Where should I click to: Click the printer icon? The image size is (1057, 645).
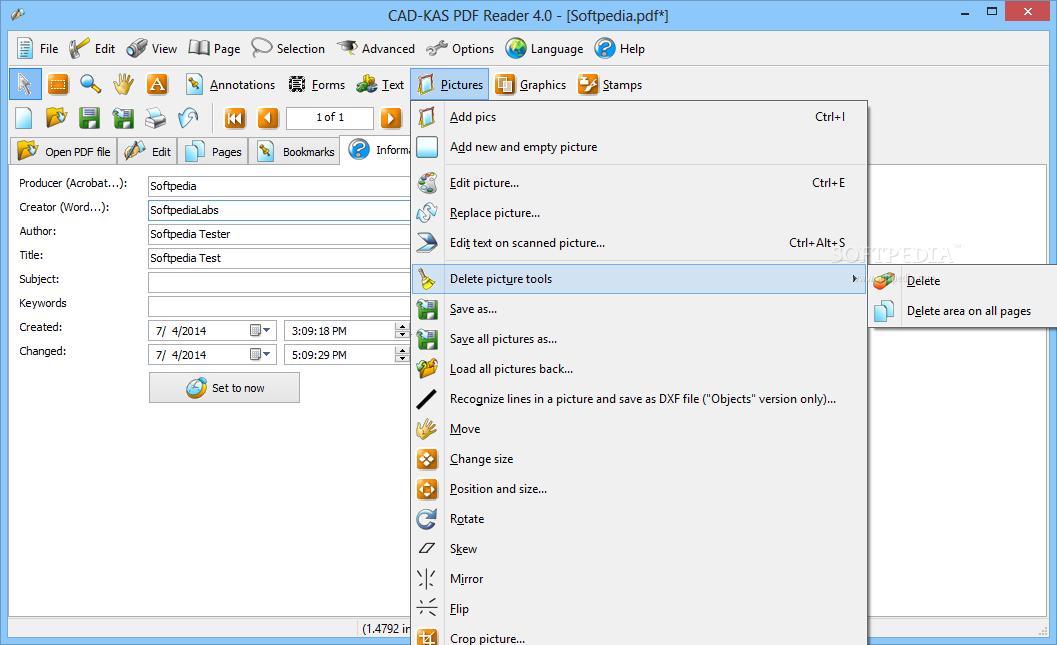click(156, 118)
